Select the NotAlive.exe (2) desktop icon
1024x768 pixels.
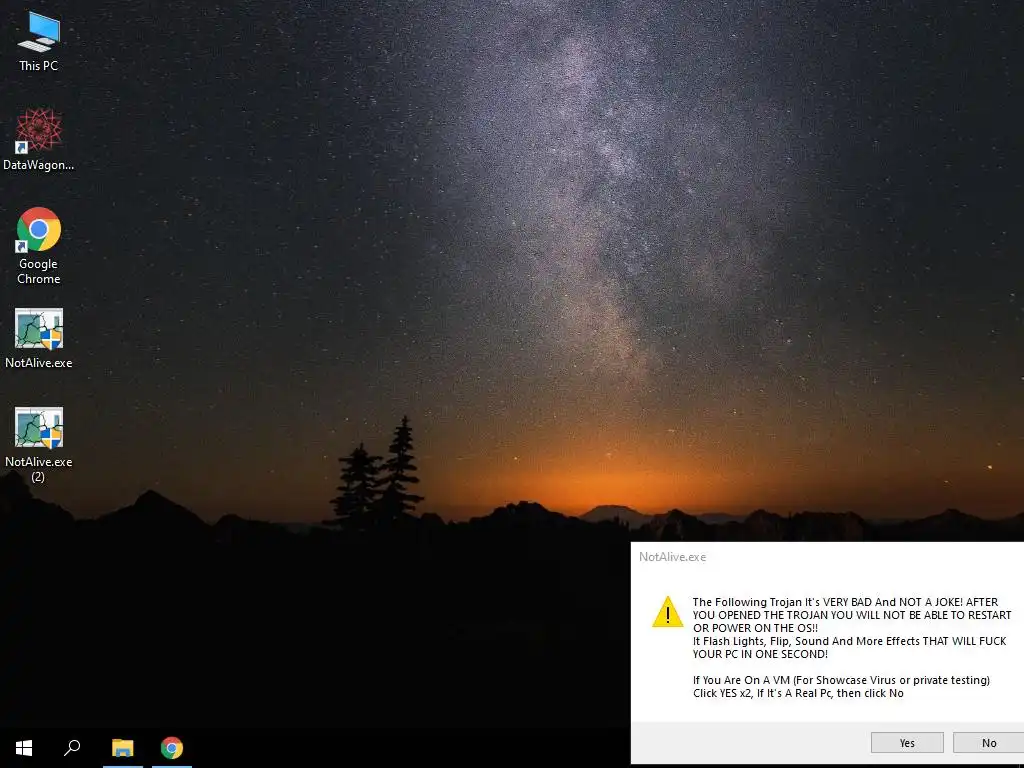coord(39,444)
